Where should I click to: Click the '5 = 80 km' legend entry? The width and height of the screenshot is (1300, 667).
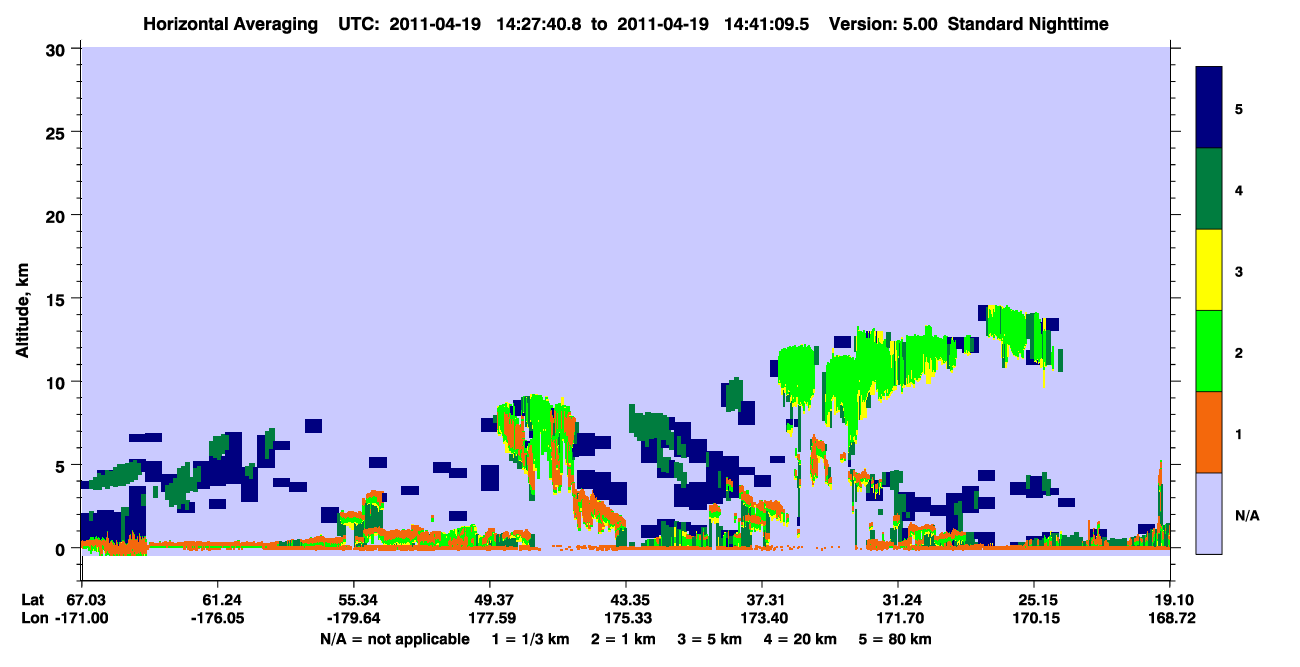tap(896, 639)
